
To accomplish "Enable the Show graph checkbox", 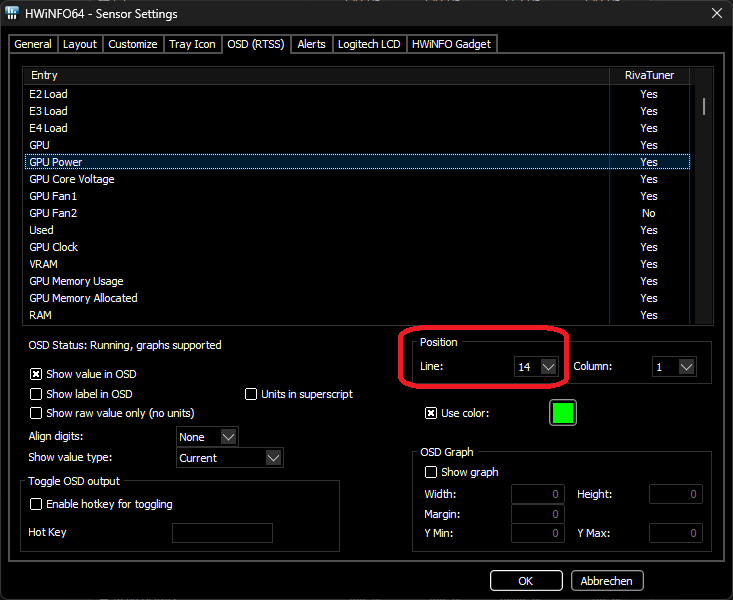I will click(x=431, y=472).
